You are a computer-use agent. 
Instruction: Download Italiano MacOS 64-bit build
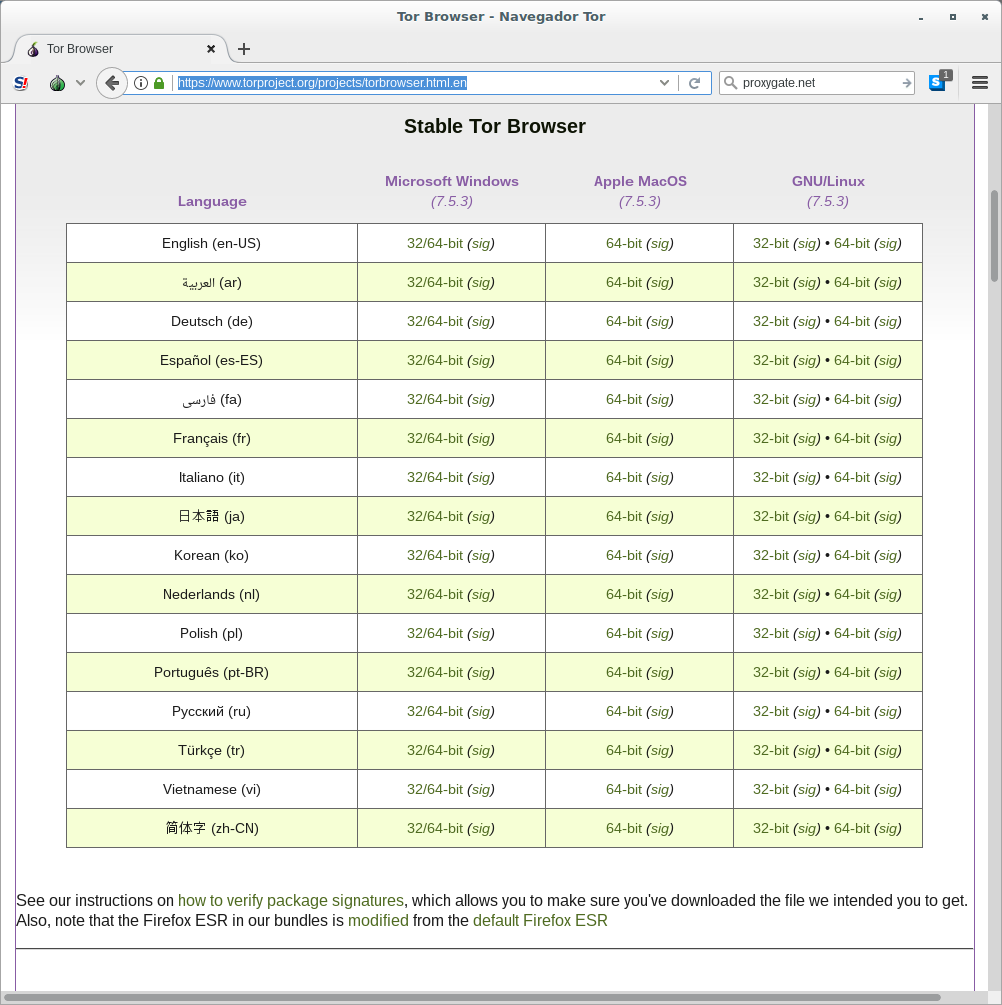pyautogui.click(x=624, y=478)
